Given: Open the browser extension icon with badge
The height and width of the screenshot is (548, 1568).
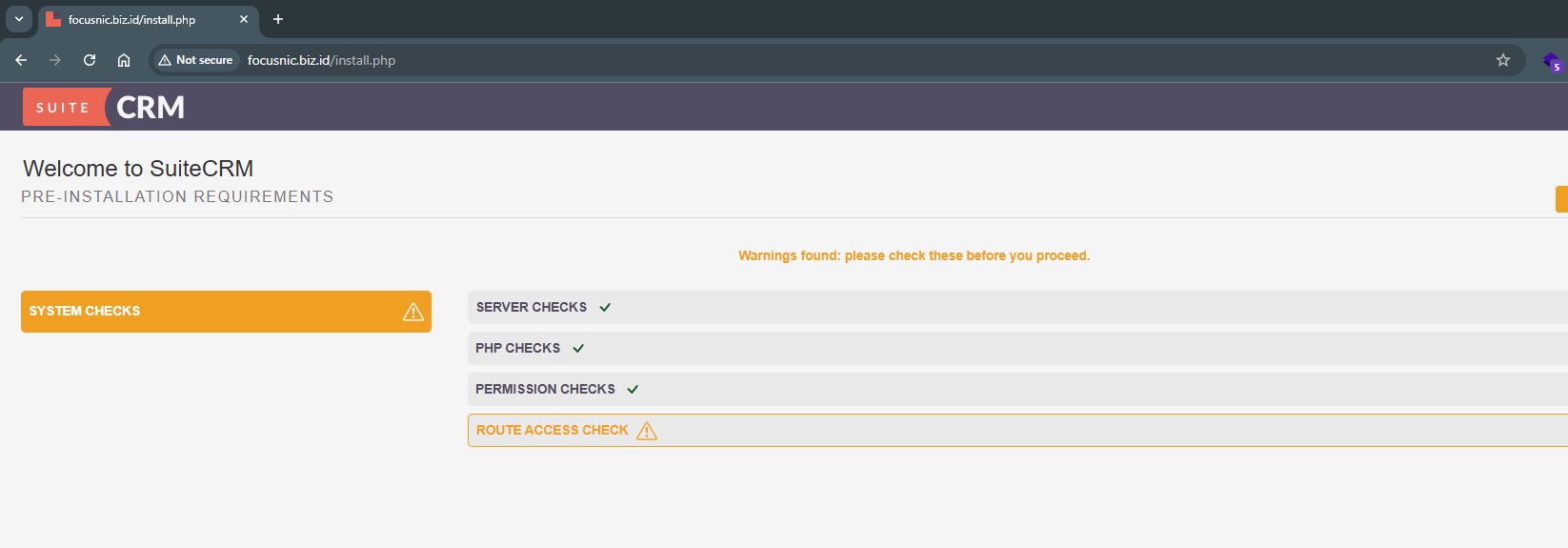Looking at the screenshot, I should [x=1551, y=61].
